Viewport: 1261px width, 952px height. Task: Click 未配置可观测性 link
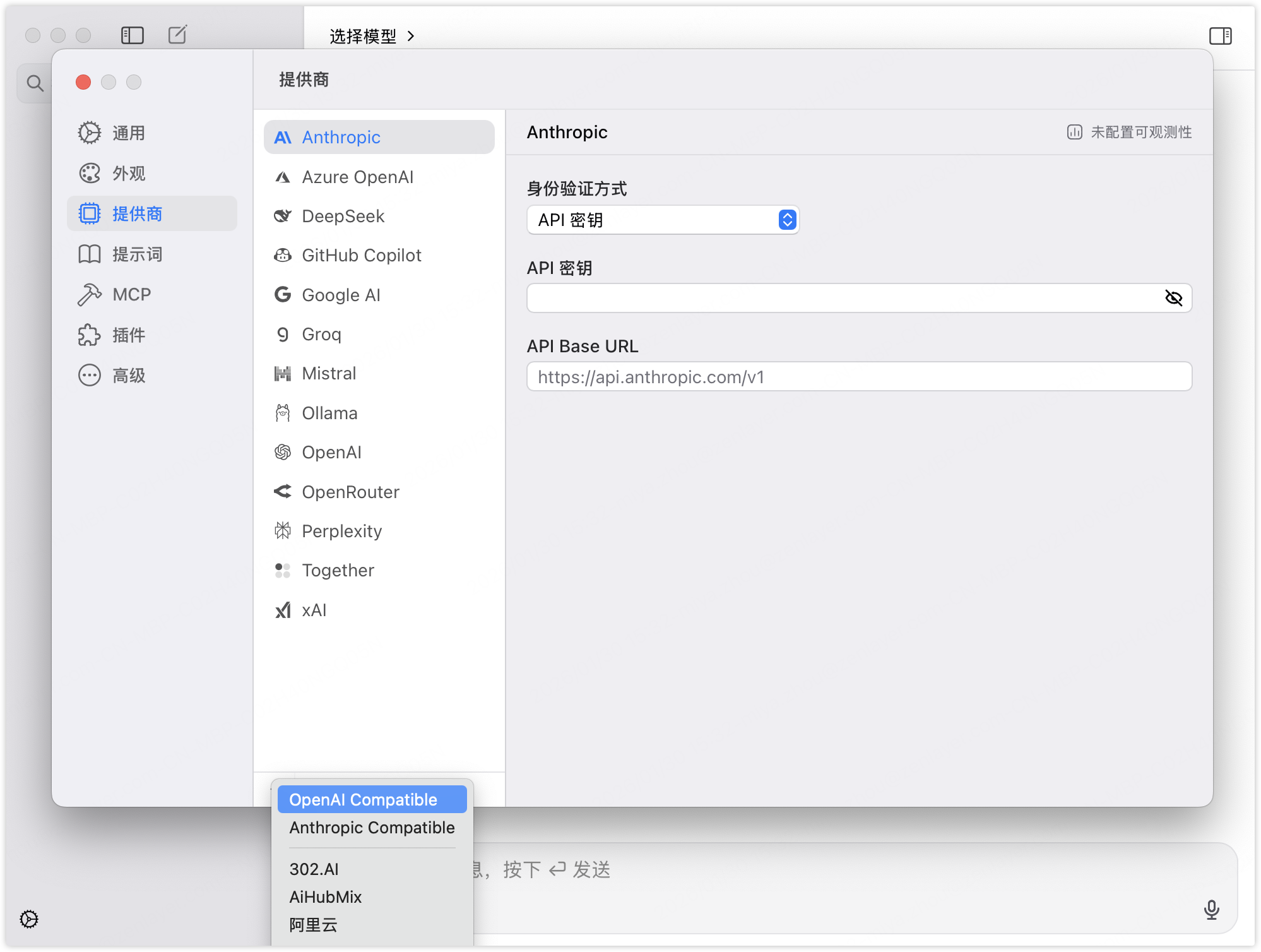(1140, 132)
